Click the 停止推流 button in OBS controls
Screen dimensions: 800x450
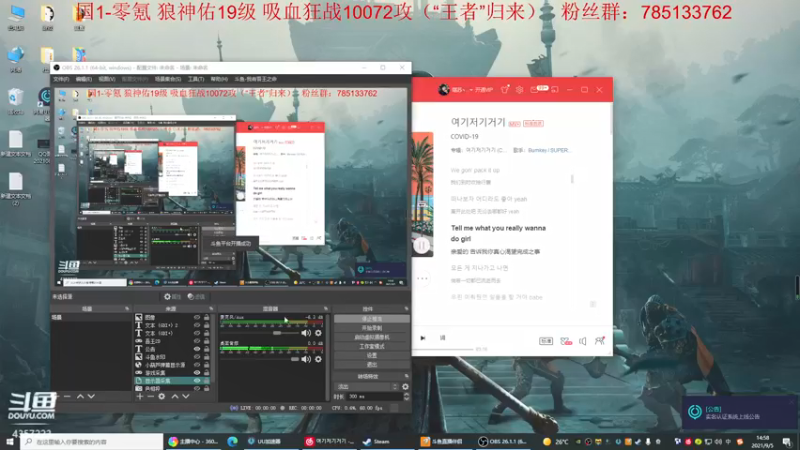[x=371, y=319]
